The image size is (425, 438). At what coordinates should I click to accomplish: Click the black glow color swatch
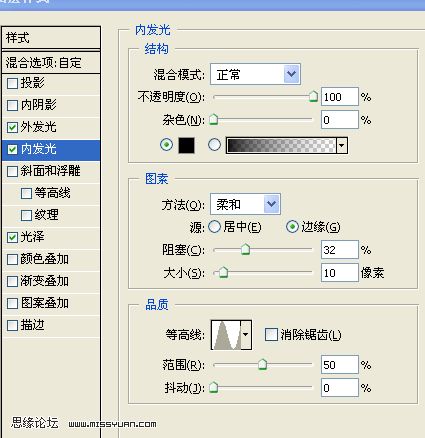point(187,145)
